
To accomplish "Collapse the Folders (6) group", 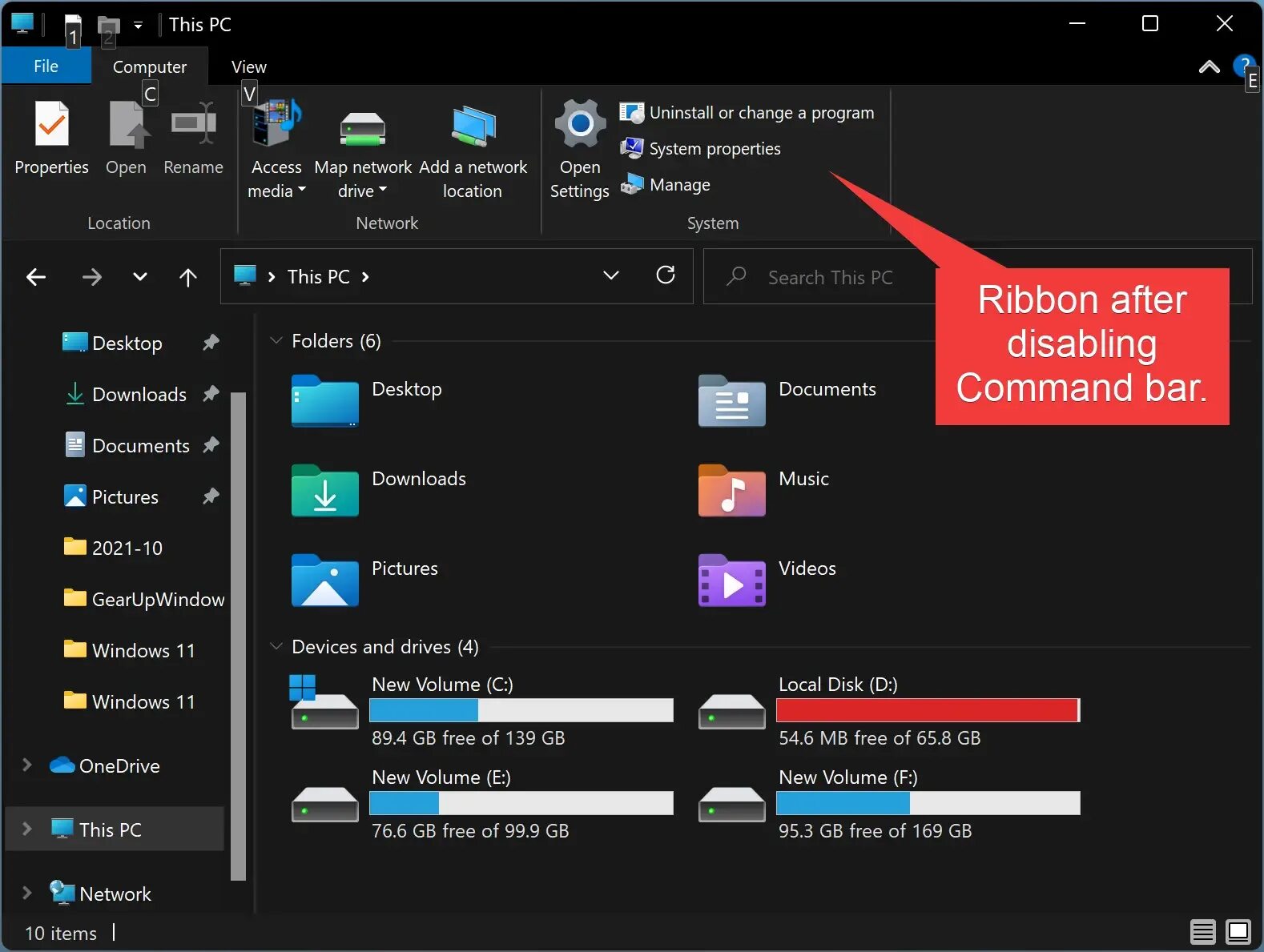I will pyautogui.click(x=276, y=341).
